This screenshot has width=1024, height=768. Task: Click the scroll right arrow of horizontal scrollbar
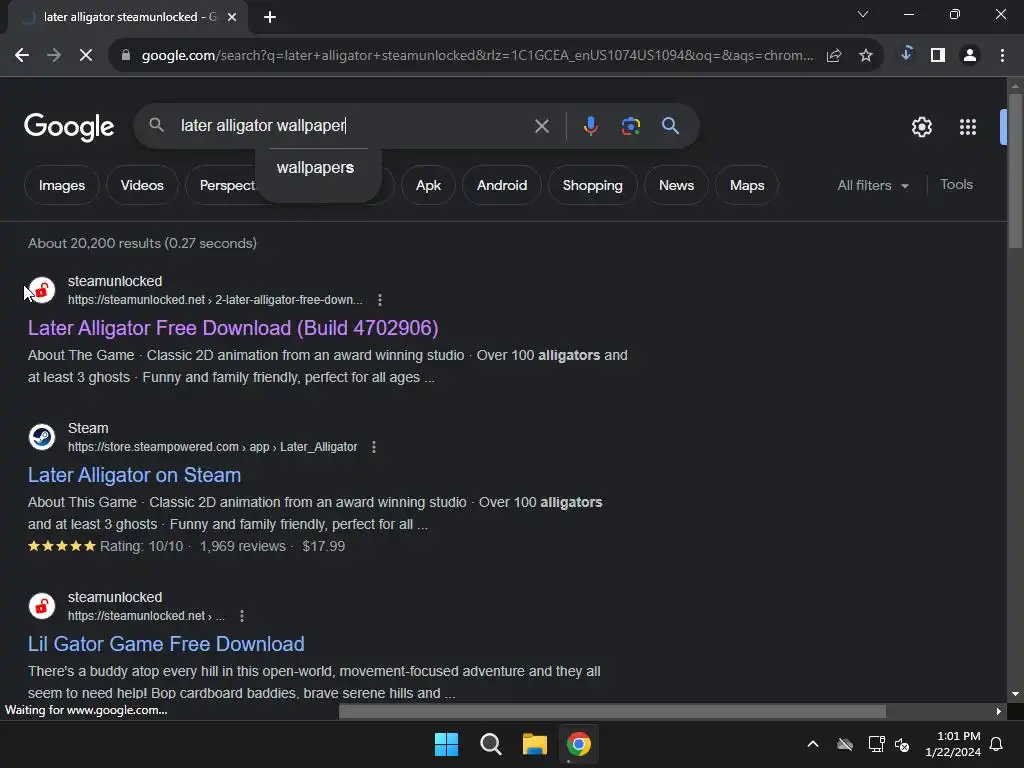[x=999, y=711]
